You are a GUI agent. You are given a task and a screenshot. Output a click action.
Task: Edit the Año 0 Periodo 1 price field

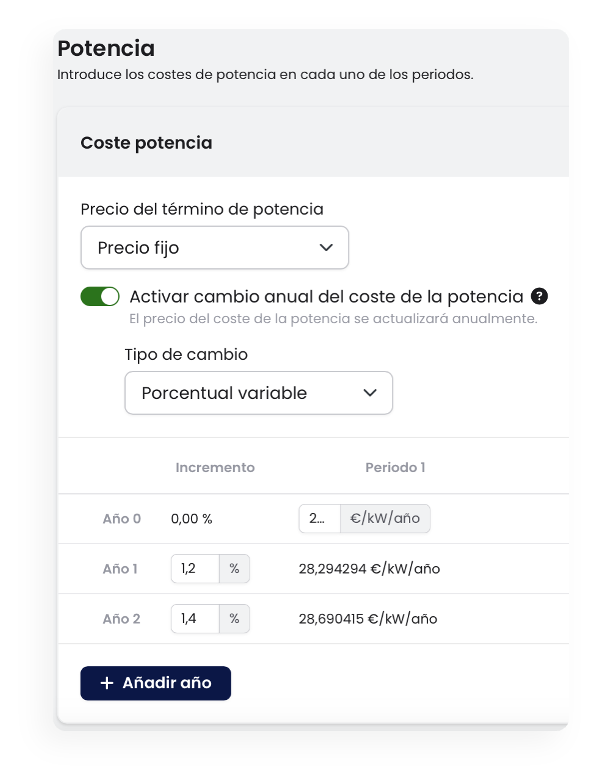click(320, 518)
